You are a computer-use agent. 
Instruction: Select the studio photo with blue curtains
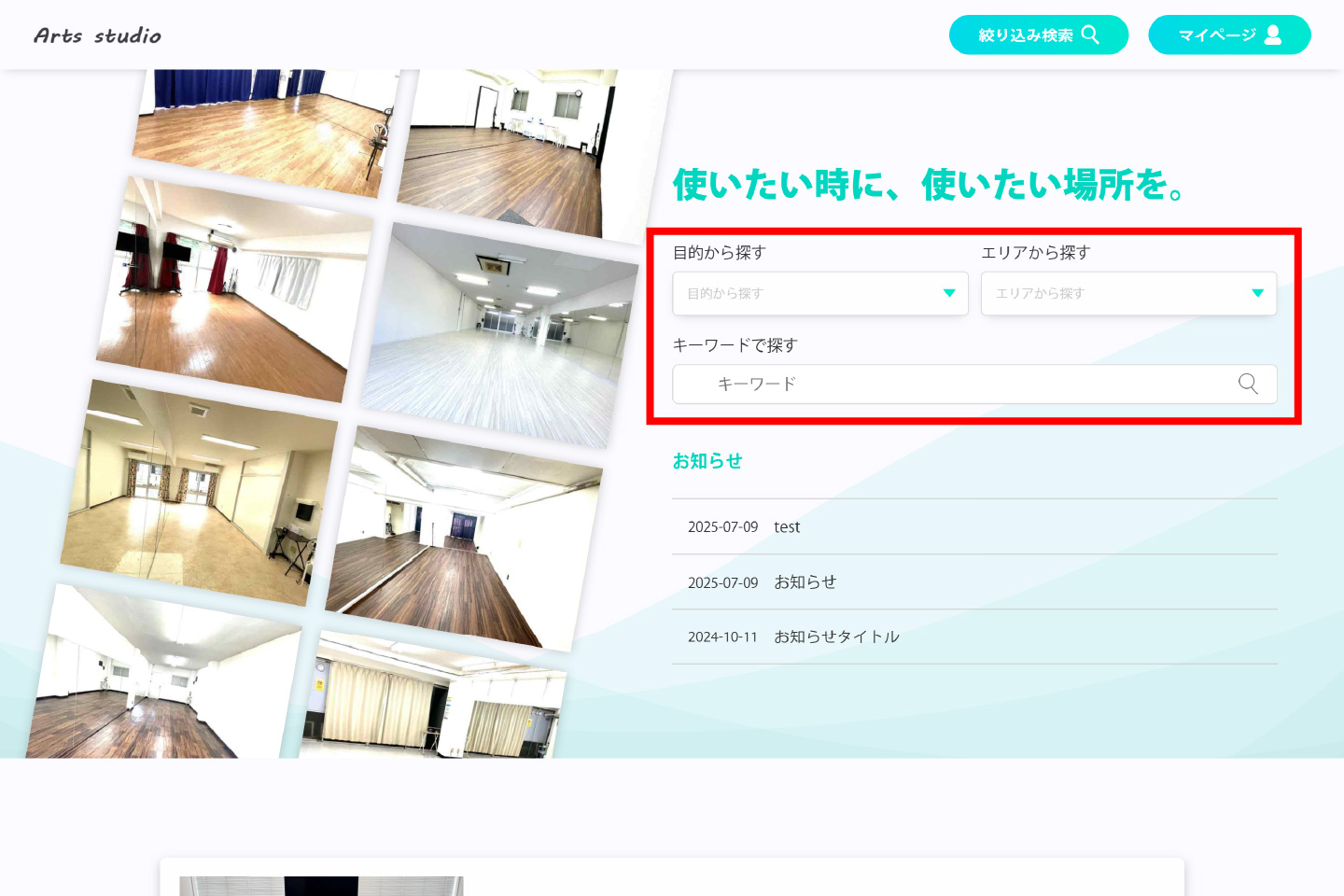[266, 126]
